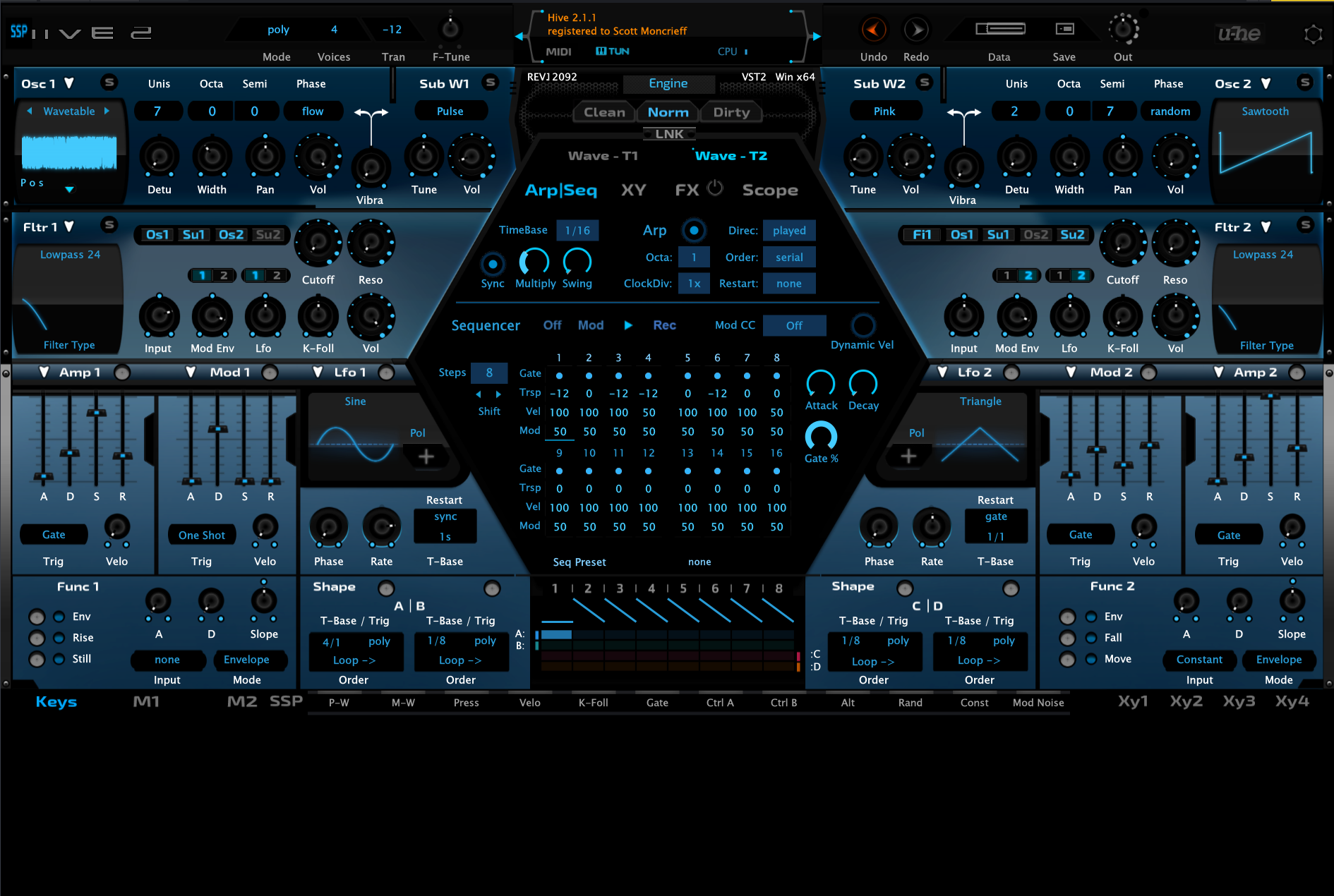
Task: Go to next preset with right arrow
Action: 817,36
